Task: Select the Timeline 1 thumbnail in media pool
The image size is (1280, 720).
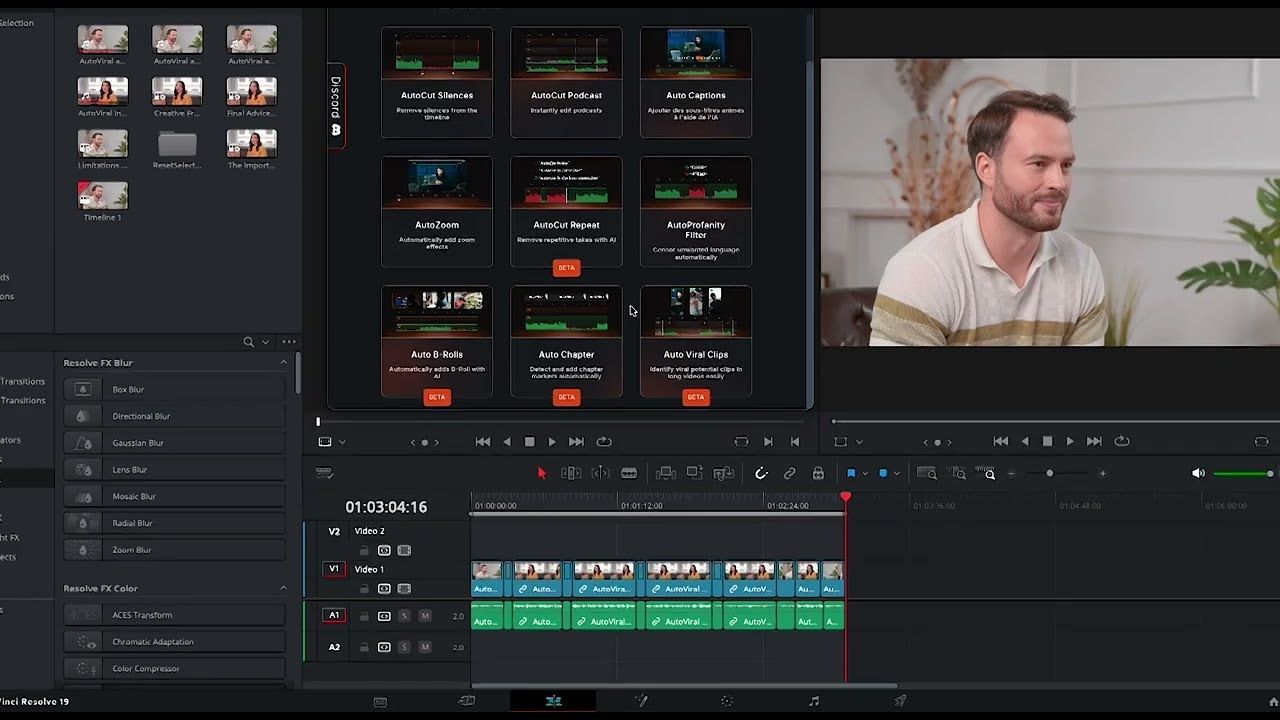Action: click(x=103, y=200)
